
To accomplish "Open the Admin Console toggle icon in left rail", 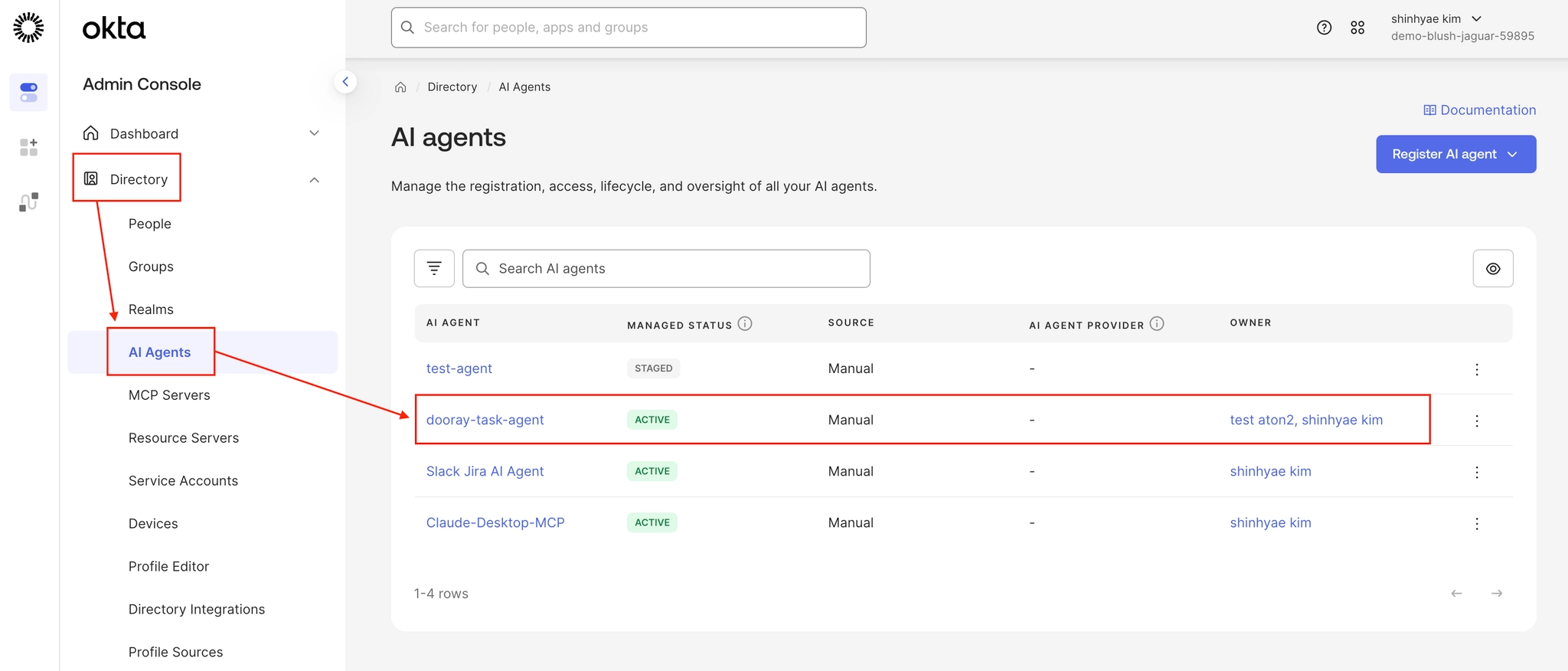I will coord(28,92).
